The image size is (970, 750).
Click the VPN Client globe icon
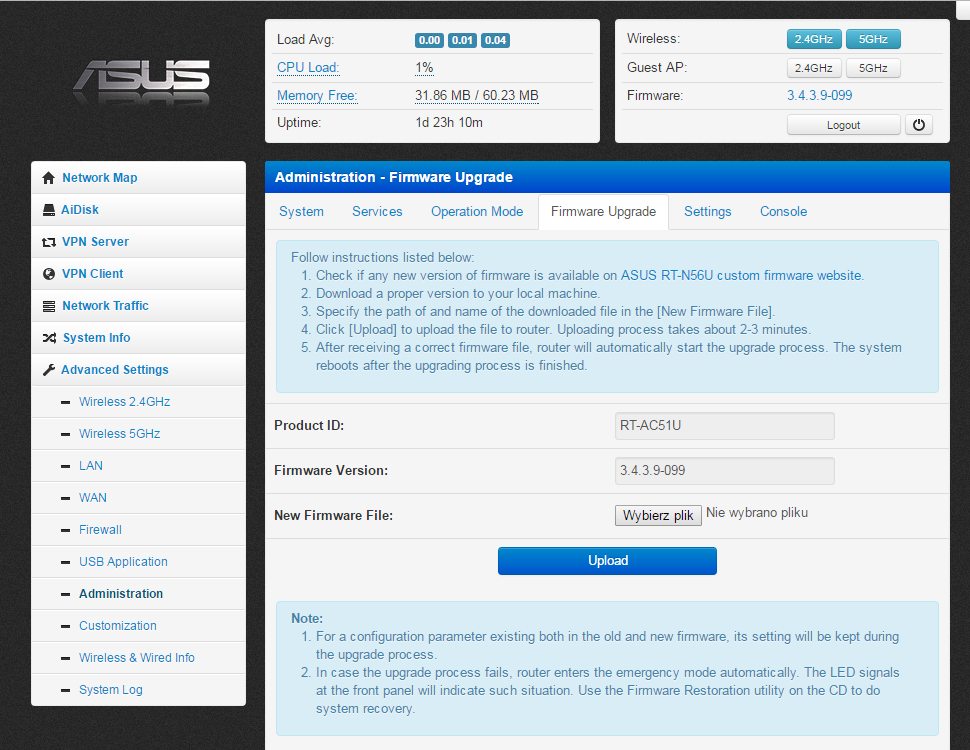coord(49,274)
